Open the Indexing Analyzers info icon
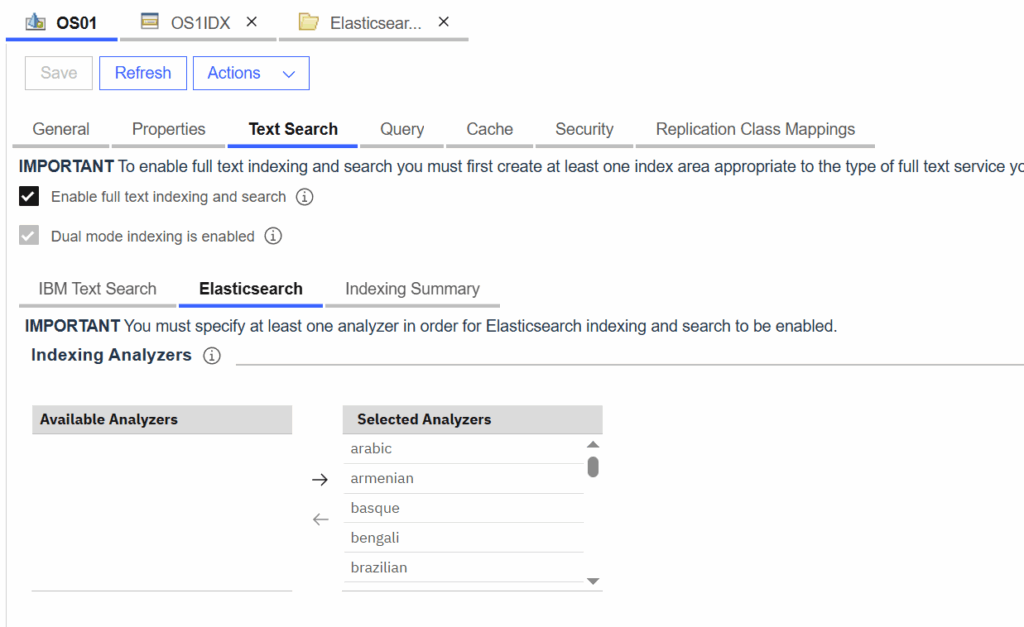 pos(211,356)
